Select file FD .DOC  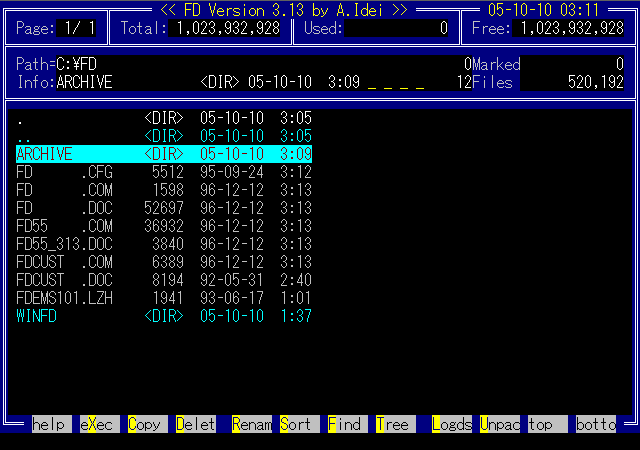pos(164,208)
